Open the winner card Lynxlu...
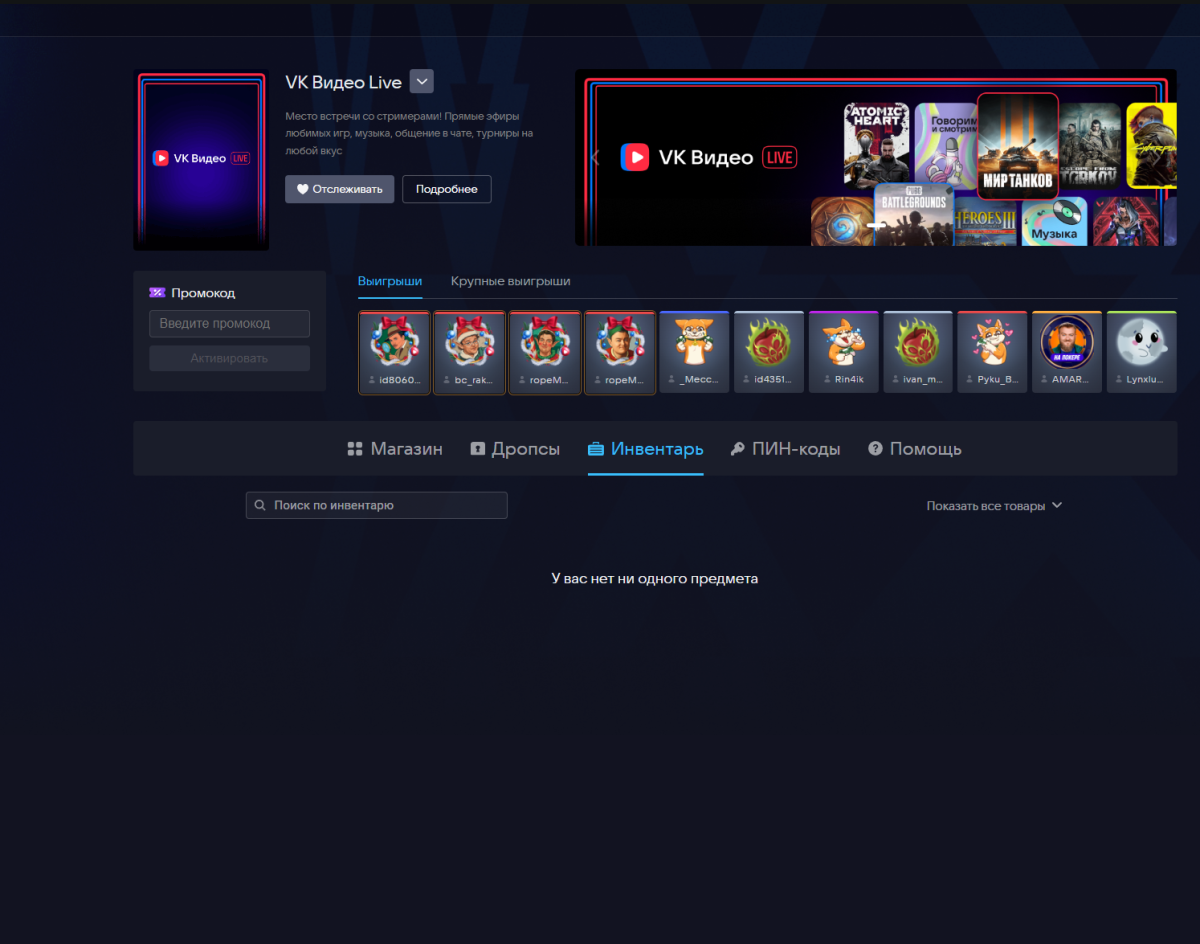 click(1141, 352)
